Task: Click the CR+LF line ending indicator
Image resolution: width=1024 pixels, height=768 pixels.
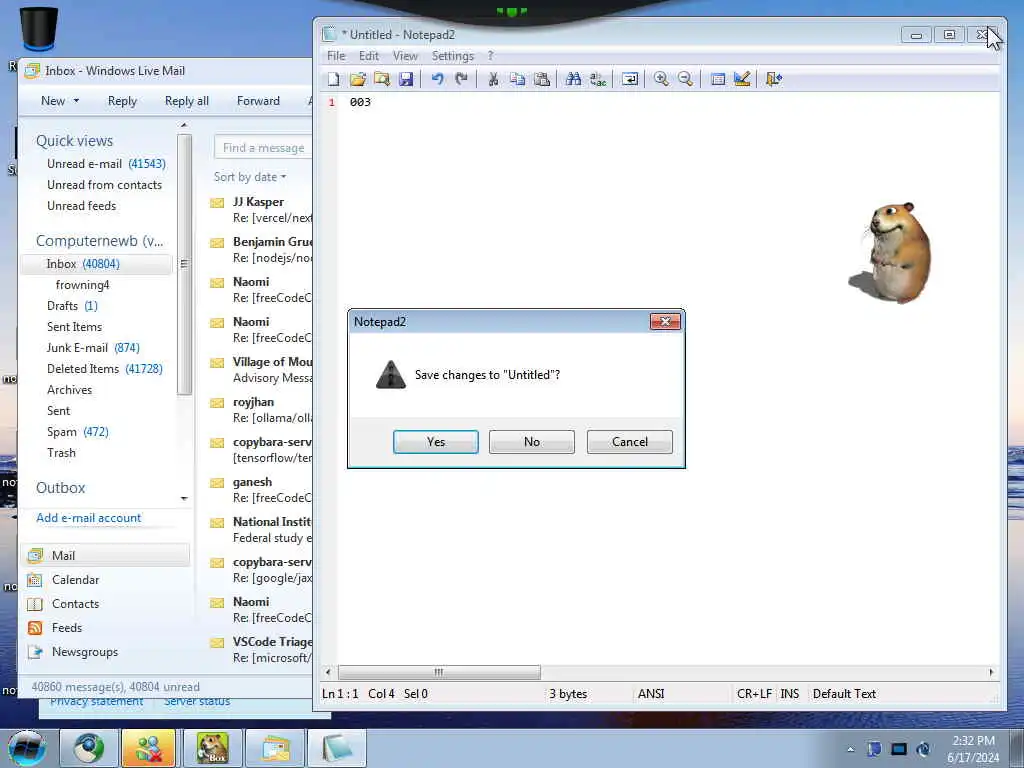Action: pyautogui.click(x=754, y=694)
